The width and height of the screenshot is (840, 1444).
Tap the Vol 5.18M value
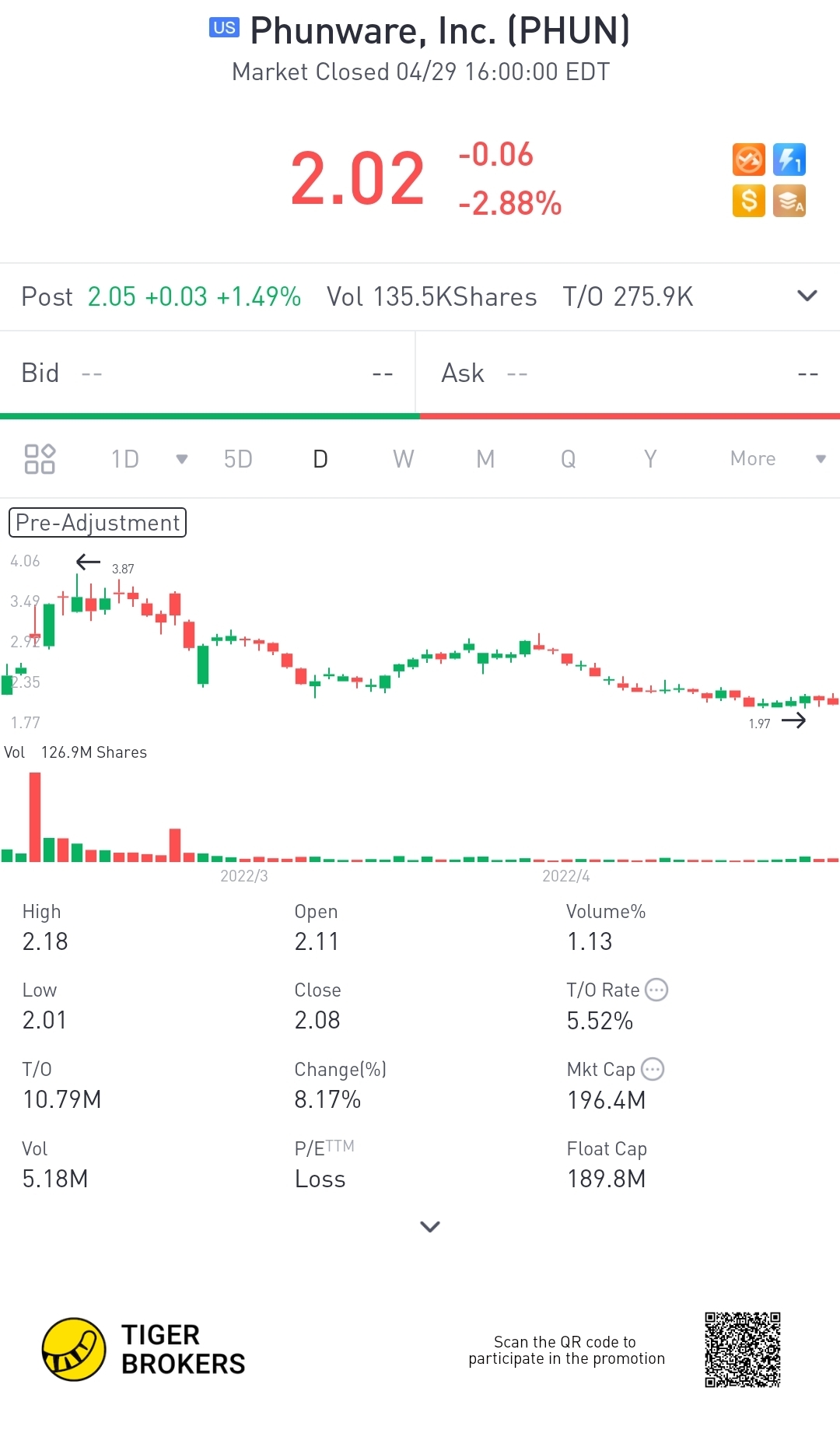(x=54, y=1179)
